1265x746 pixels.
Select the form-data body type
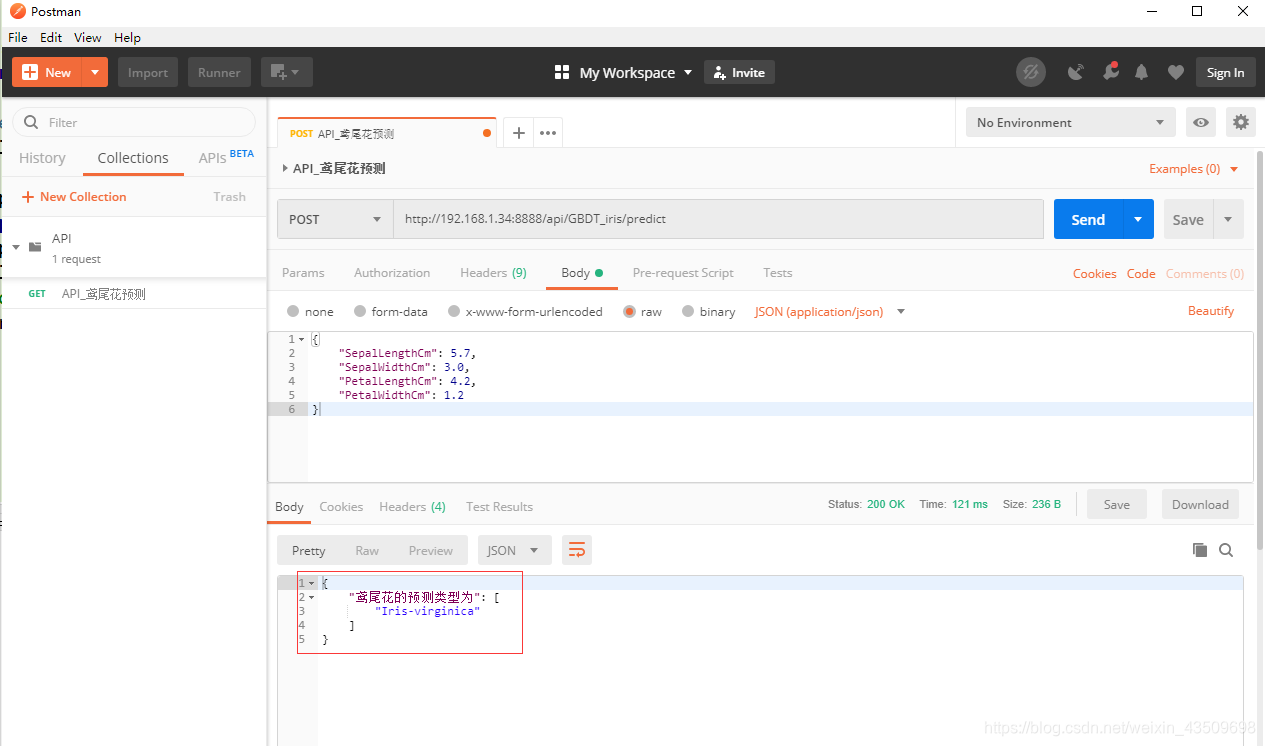tap(360, 312)
